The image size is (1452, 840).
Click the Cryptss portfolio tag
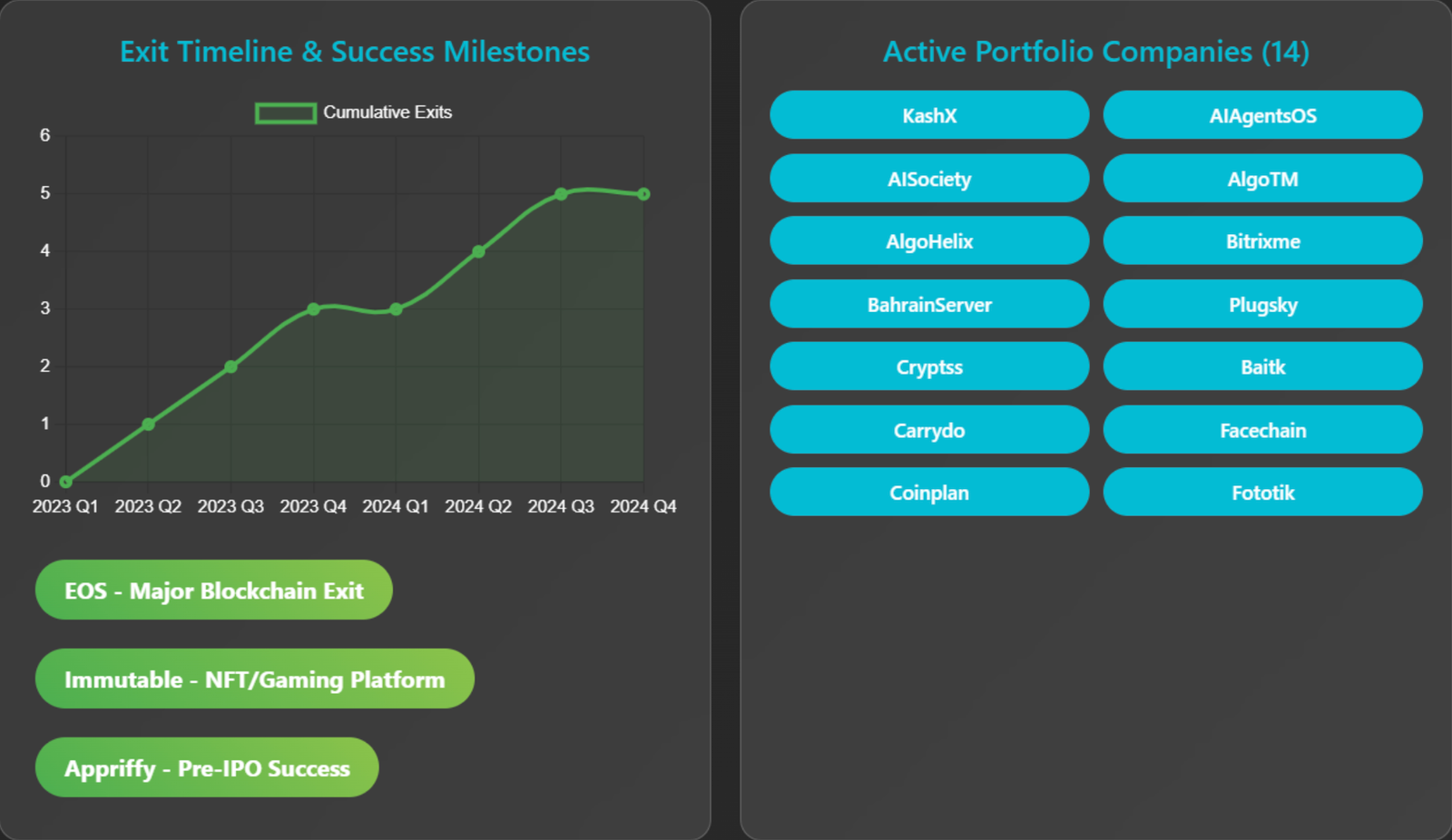coord(929,367)
